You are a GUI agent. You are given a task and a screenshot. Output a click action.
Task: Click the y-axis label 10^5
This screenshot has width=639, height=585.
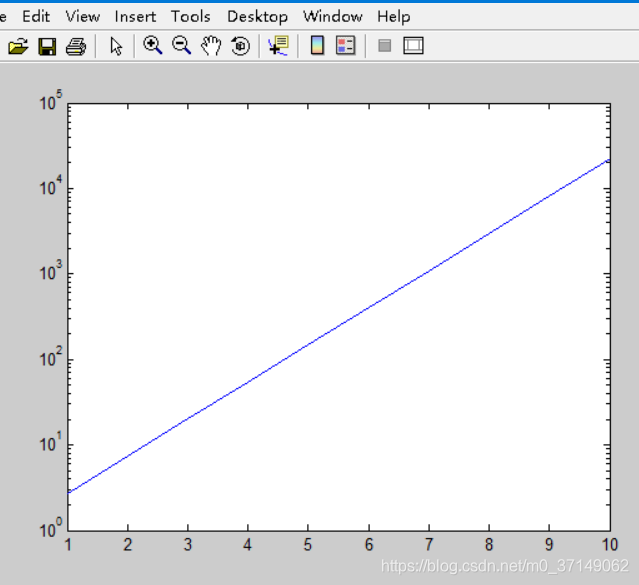point(51,101)
